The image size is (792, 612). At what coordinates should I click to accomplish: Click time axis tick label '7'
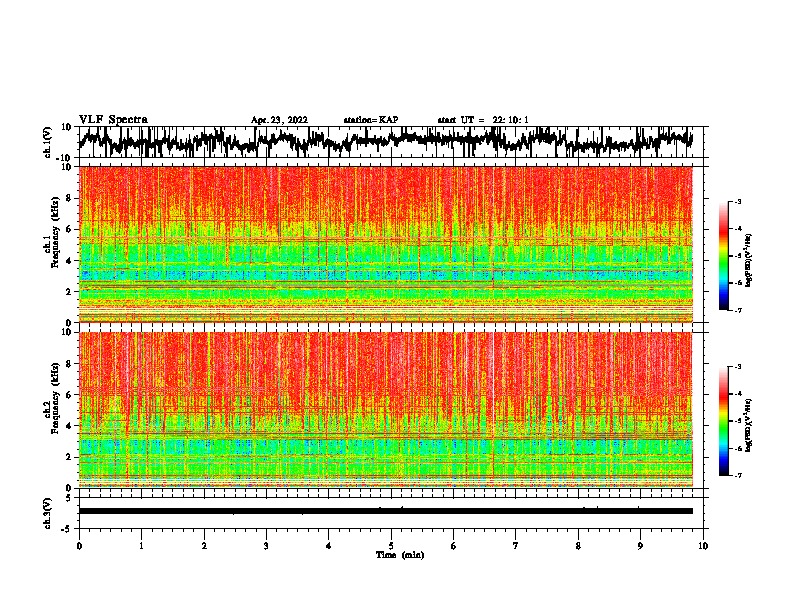tap(516, 546)
